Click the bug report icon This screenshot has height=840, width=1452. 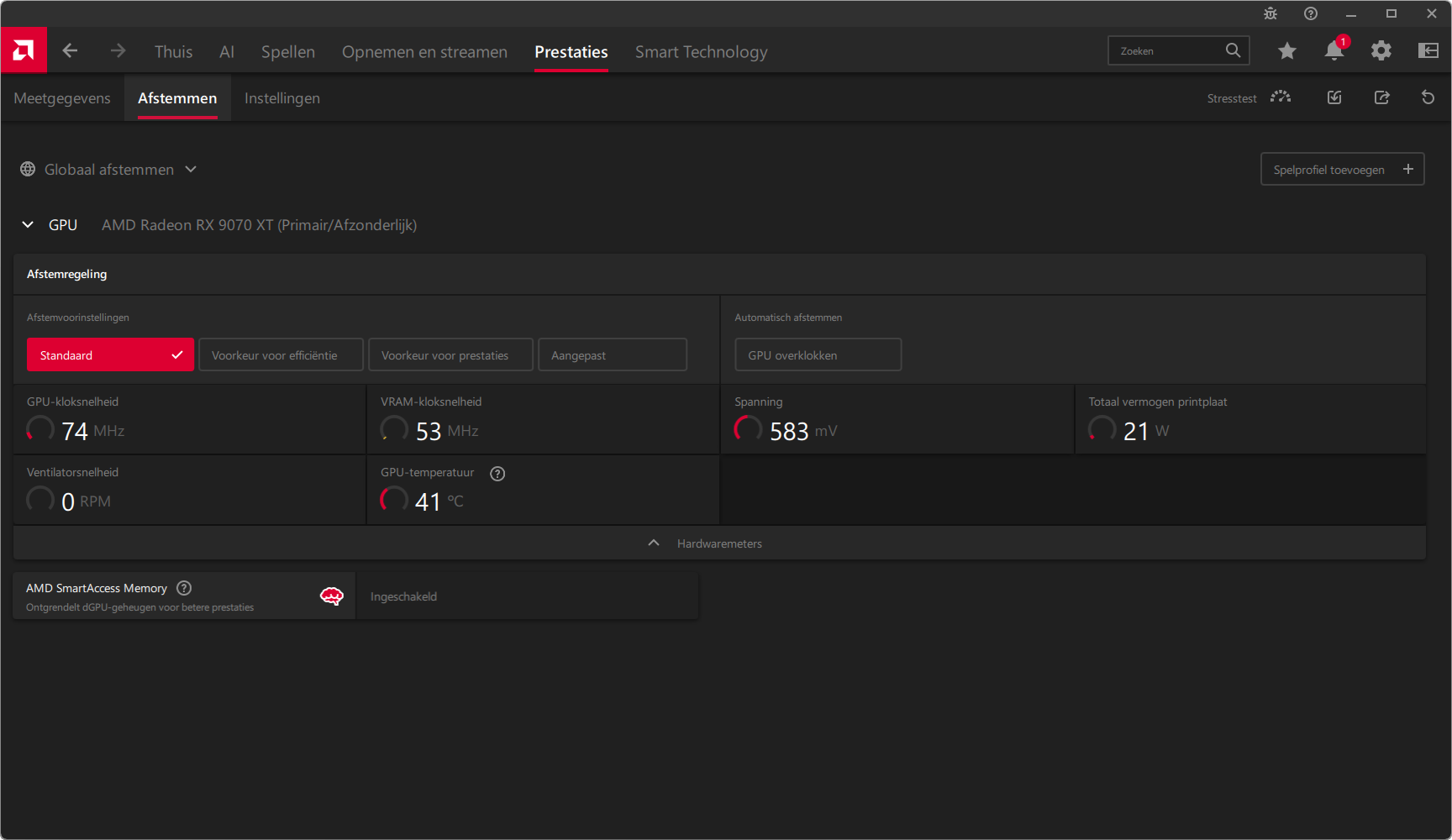coord(1270,13)
